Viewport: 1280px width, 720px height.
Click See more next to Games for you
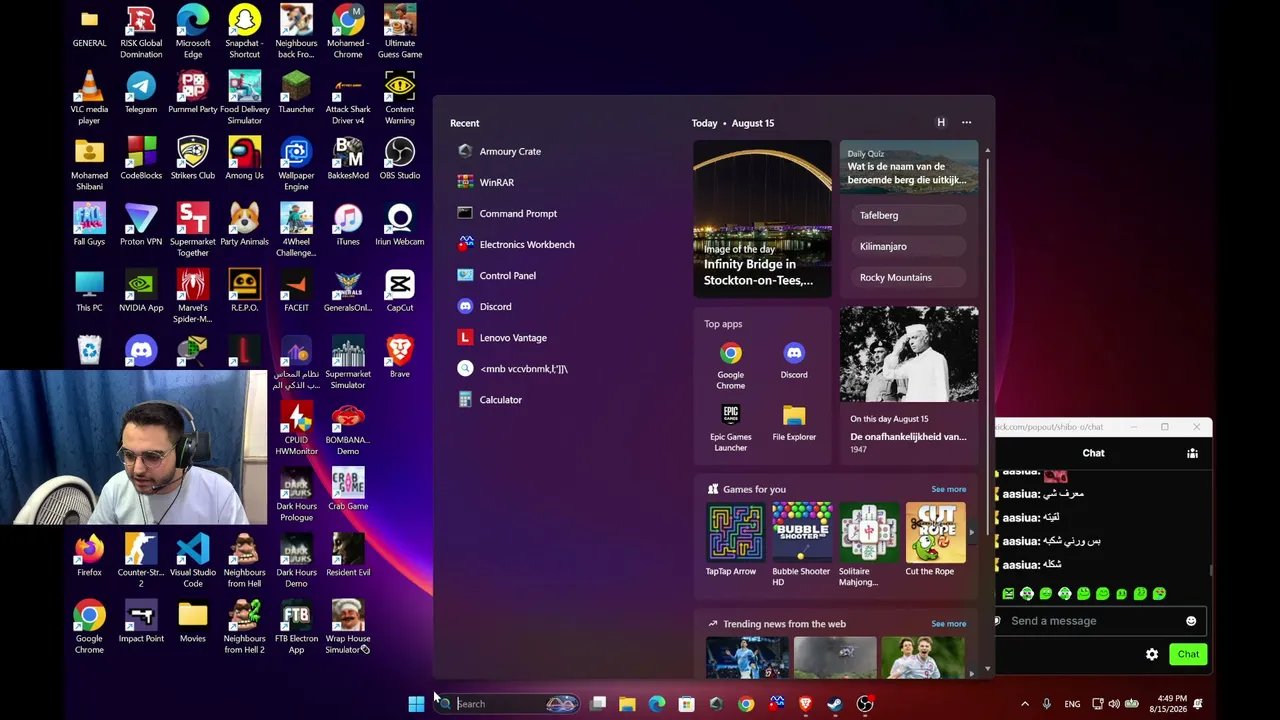point(949,489)
